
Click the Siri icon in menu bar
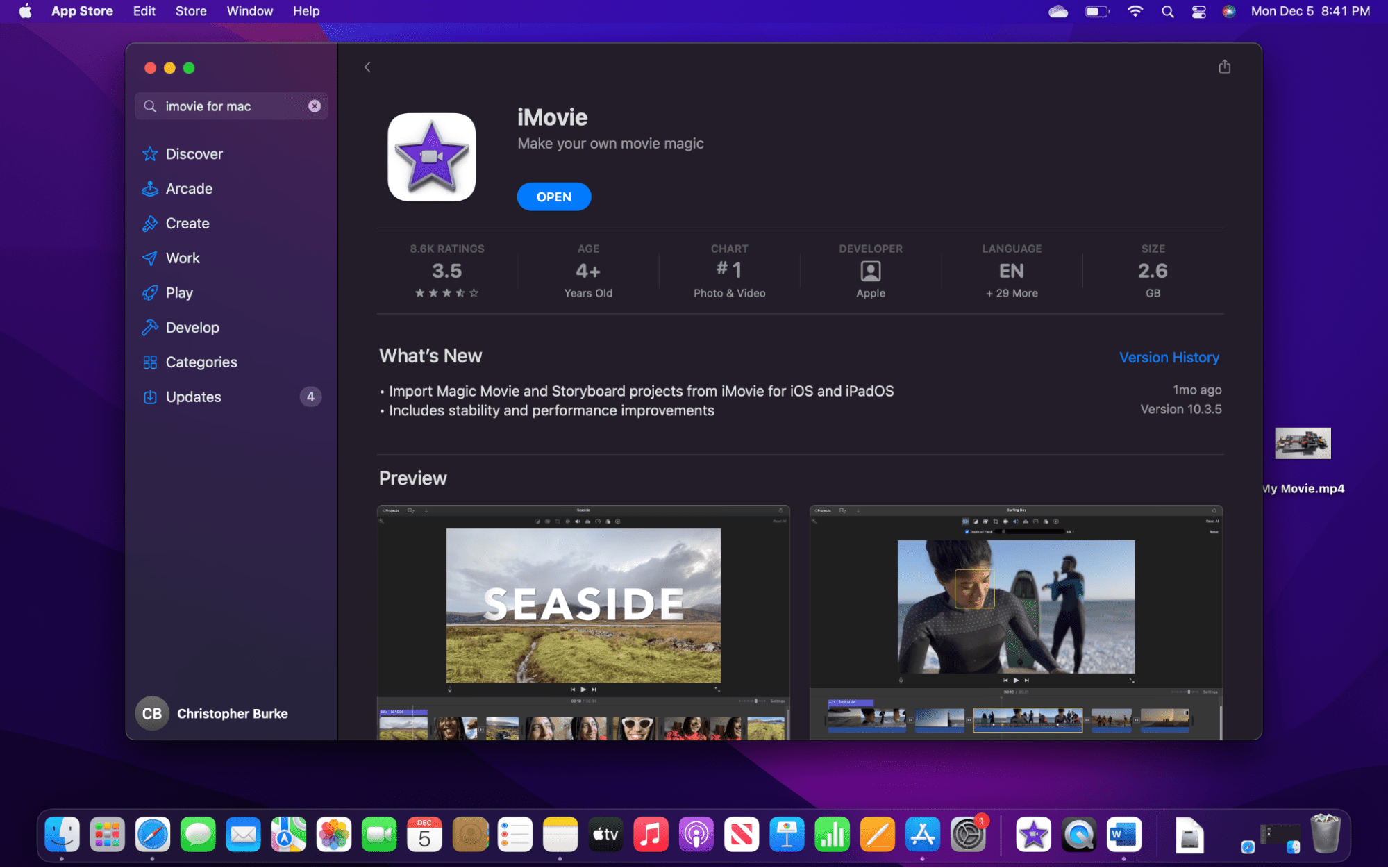pyautogui.click(x=1229, y=11)
